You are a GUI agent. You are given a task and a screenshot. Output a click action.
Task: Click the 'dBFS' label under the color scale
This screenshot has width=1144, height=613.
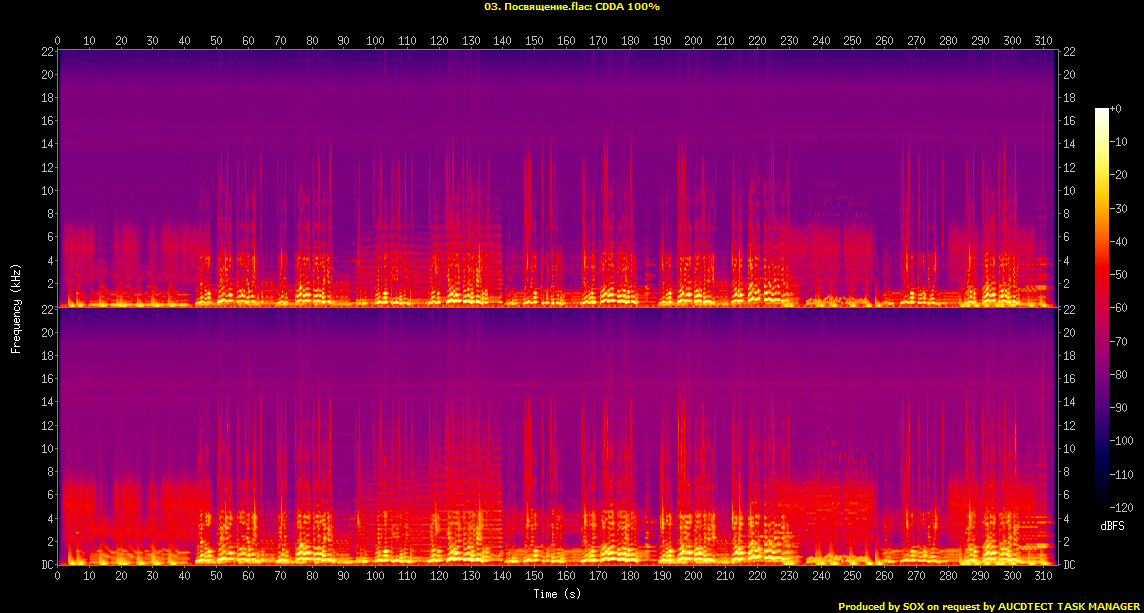pos(1113,525)
